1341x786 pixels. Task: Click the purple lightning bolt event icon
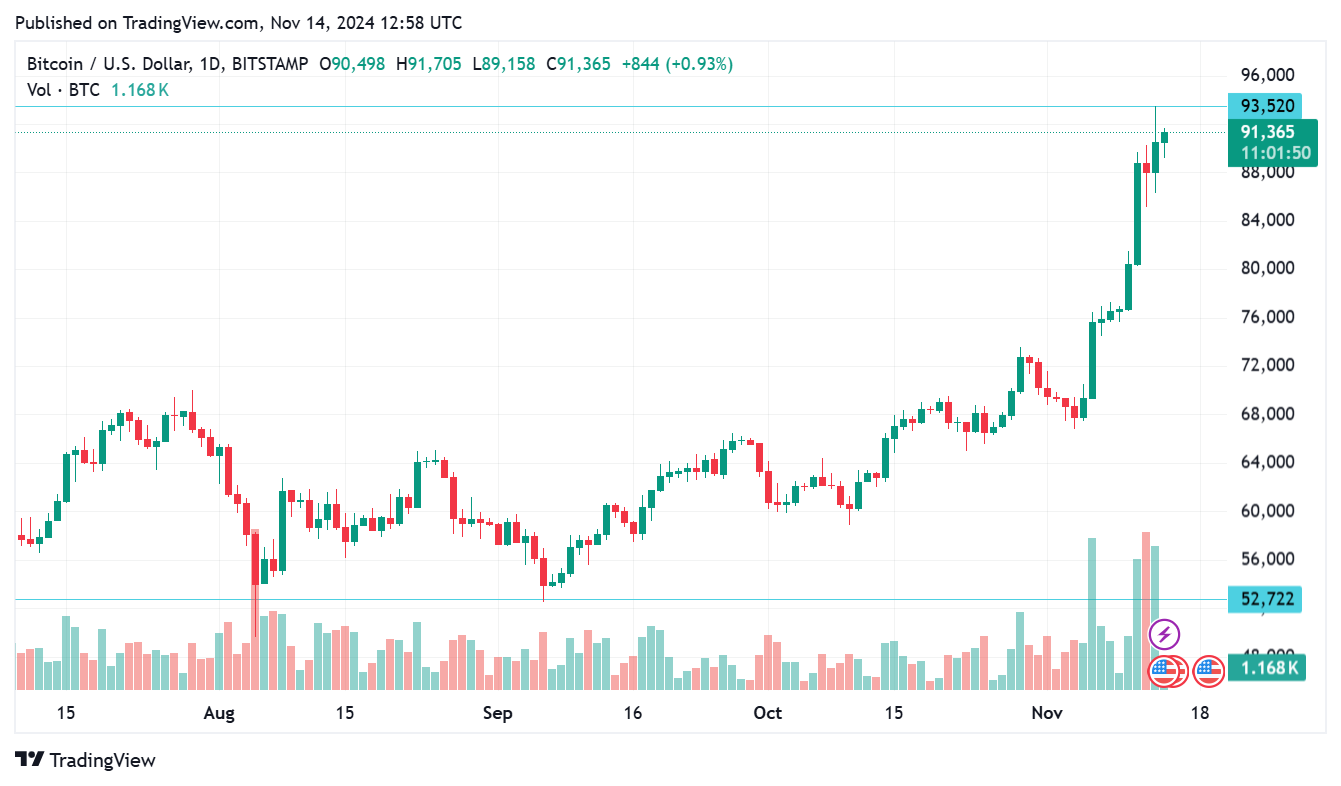point(1164,633)
